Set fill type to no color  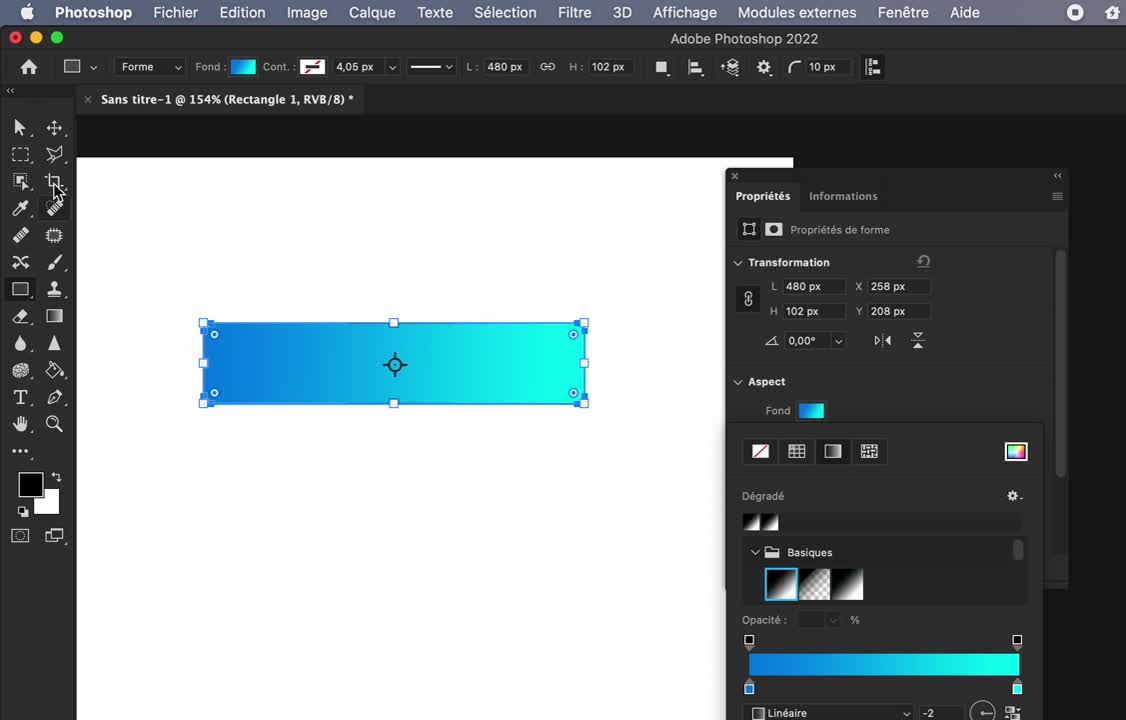pos(760,451)
